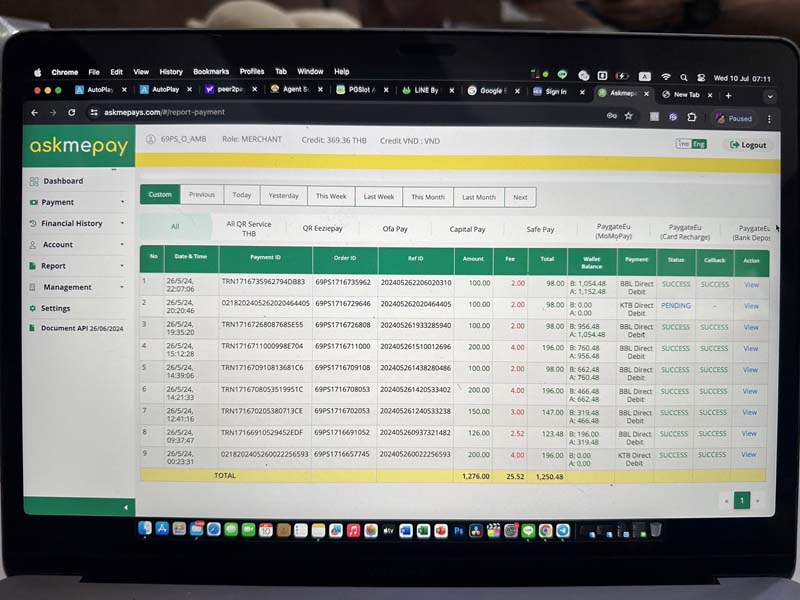This screenshot has height=600, width=800.
Task: Click the Settings gear icon in sidebar
Action: (x=34, y=308)
